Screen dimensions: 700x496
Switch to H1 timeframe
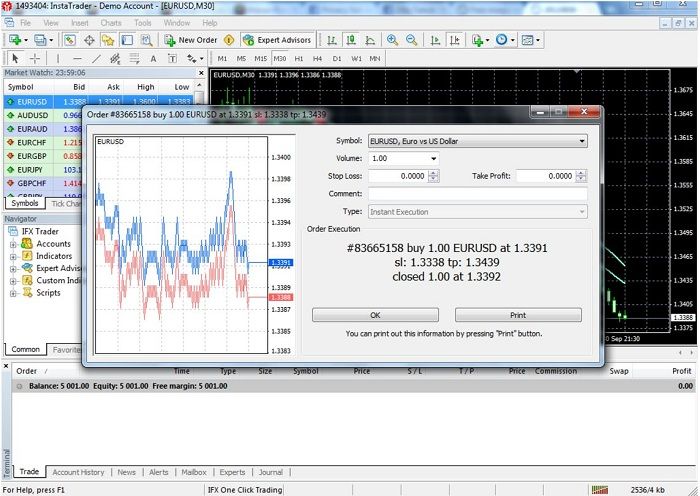pos(299,58)
